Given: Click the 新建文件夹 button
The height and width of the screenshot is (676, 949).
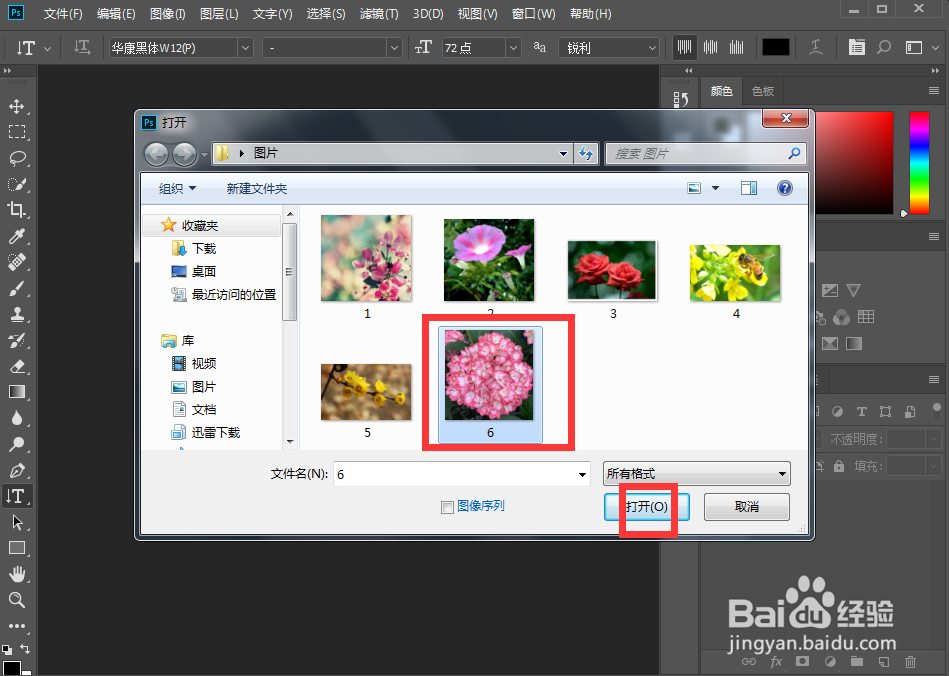Looking at the screenshot, I should pyautogui.click(x=257, y=189).
